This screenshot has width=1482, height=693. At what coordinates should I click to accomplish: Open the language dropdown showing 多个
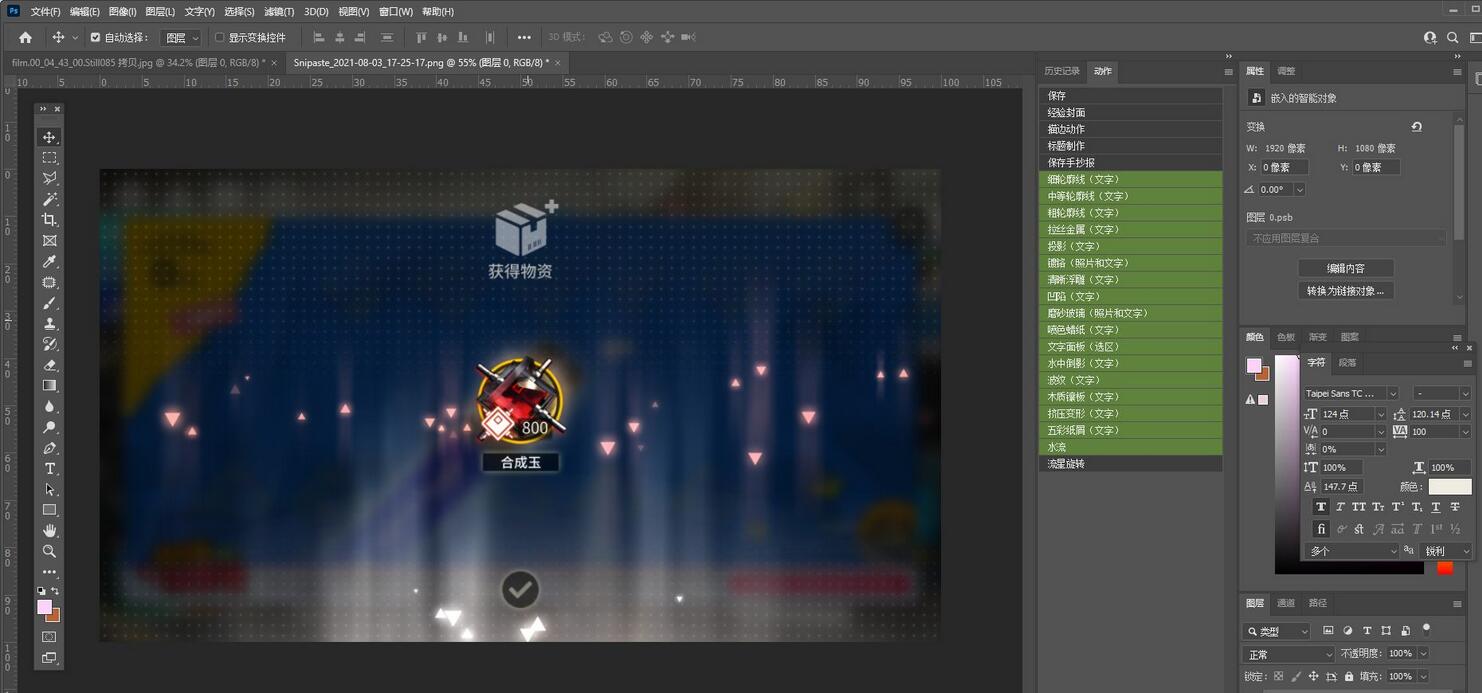pyautogui.click(x=1353, y=551)
